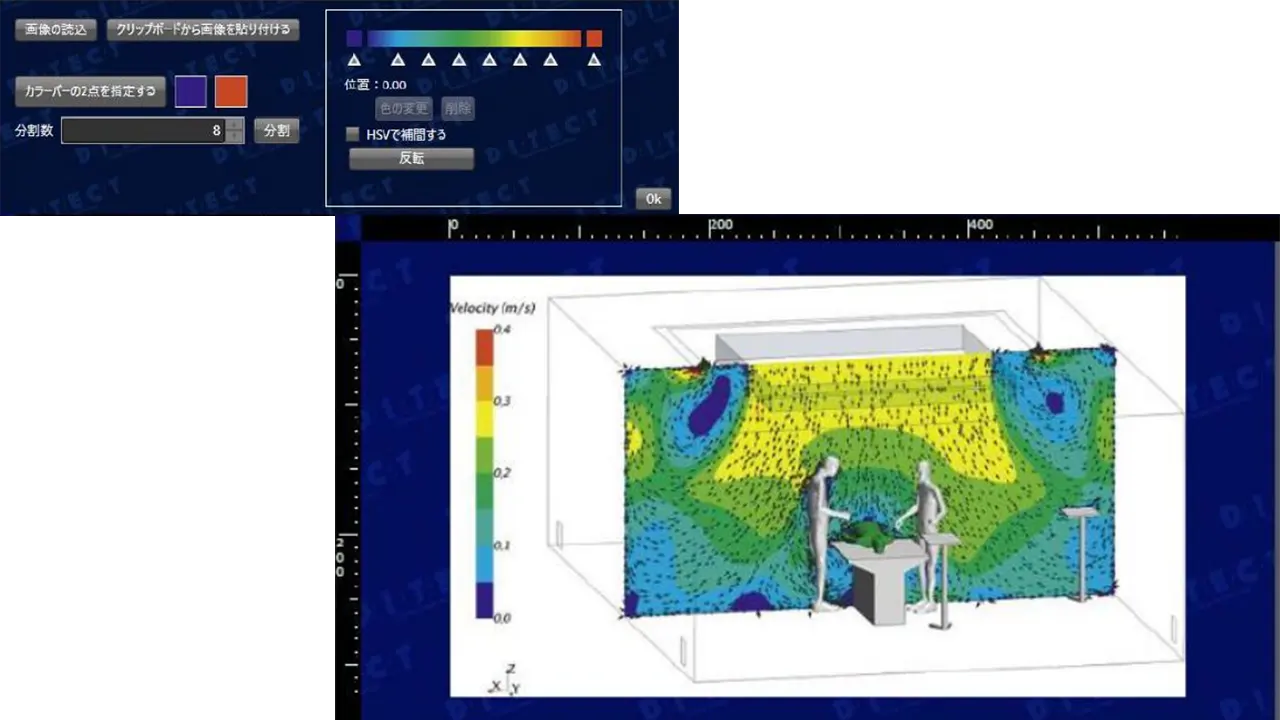Click カラーバーの2点を指定する button

point(90,92)
